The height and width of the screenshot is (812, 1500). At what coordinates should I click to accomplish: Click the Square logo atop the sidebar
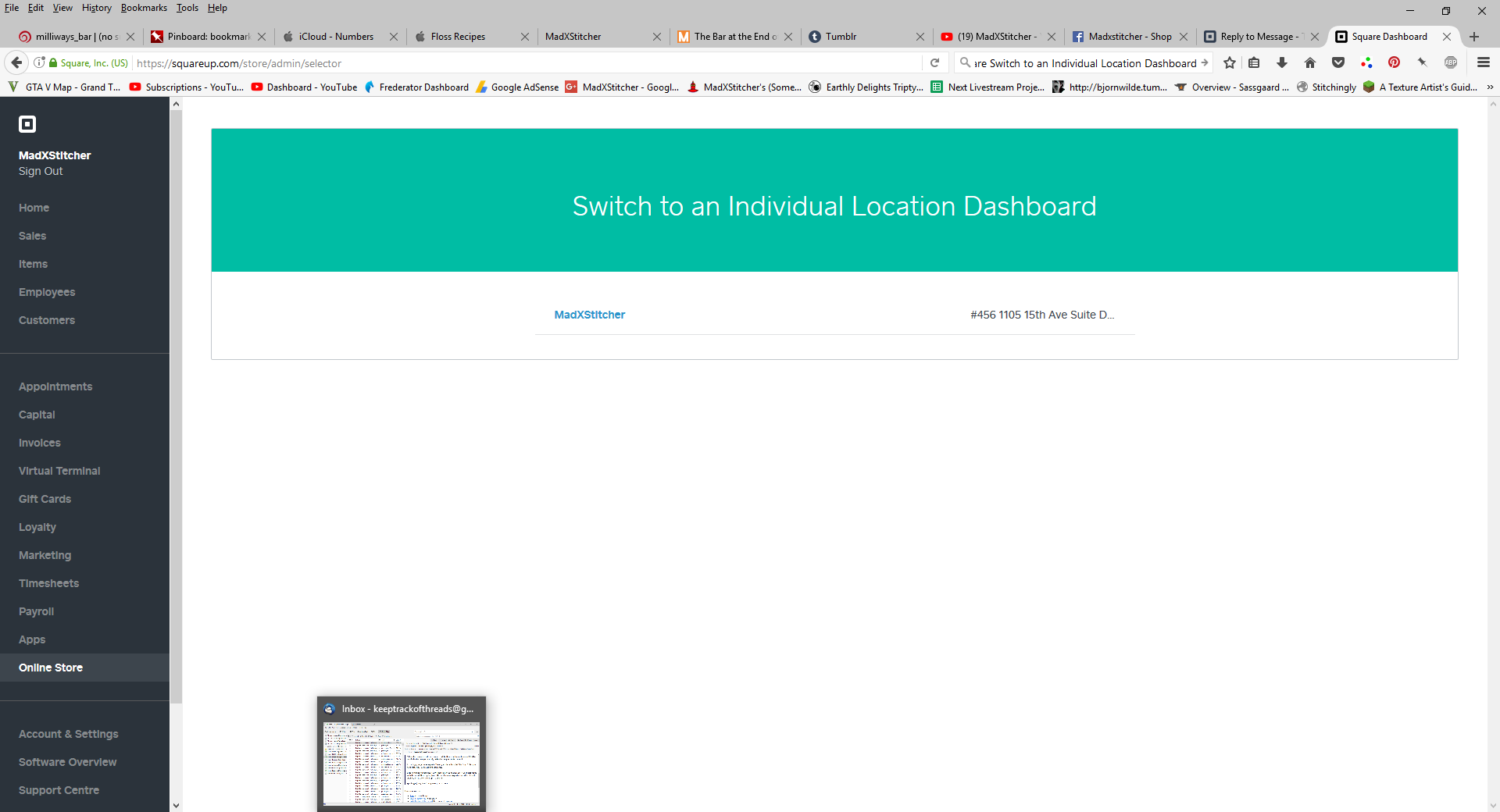coord(27,123)
